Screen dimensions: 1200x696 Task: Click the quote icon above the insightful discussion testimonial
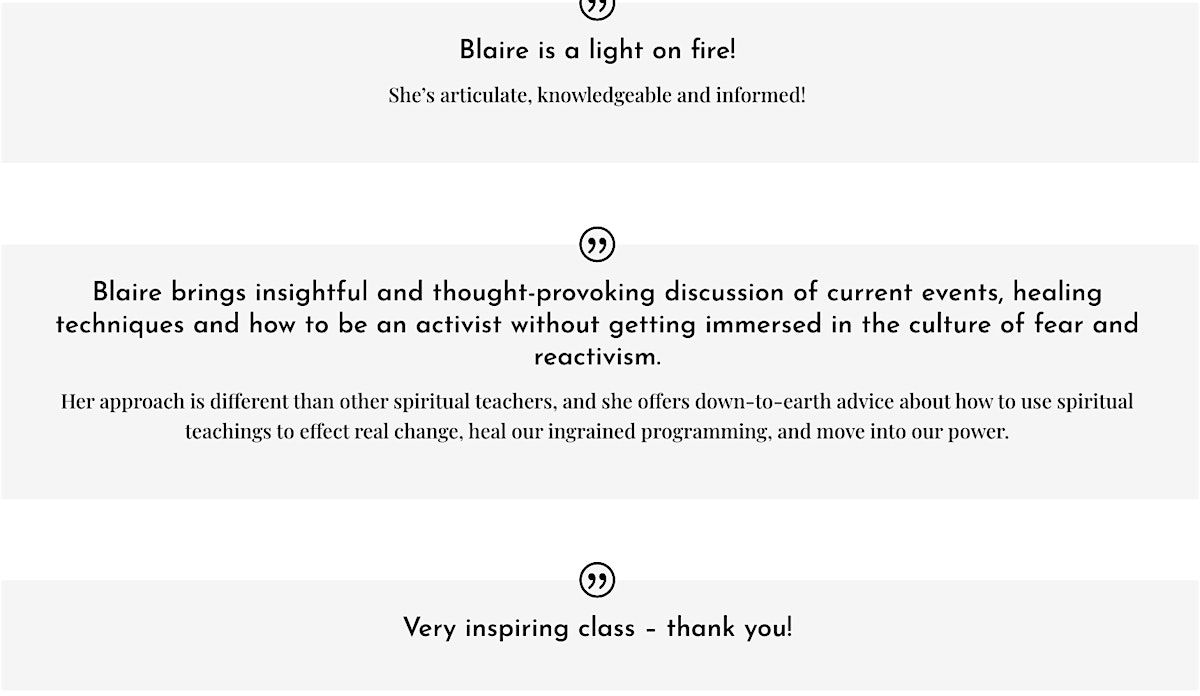[x=597, y=244]
